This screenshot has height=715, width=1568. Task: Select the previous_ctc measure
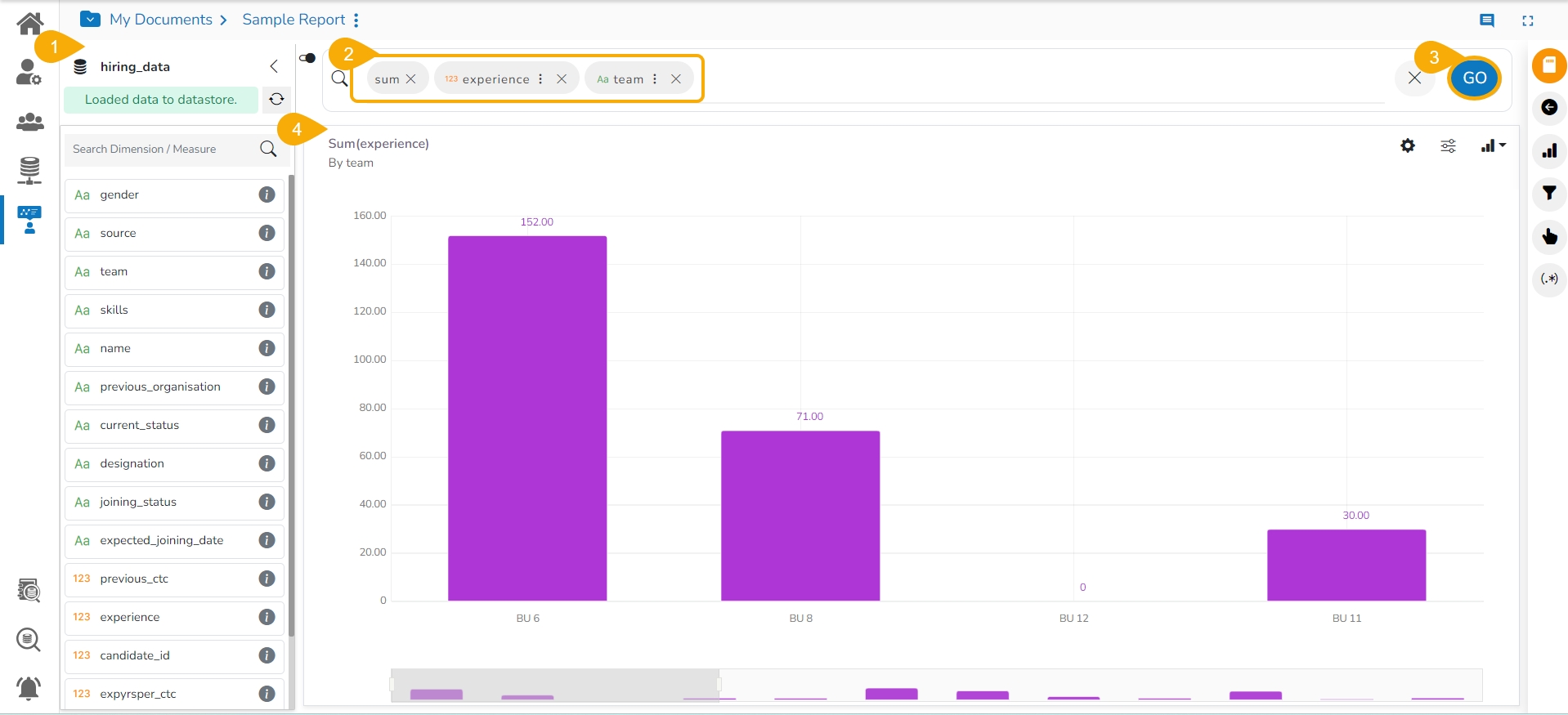click(x=174, y=579)
